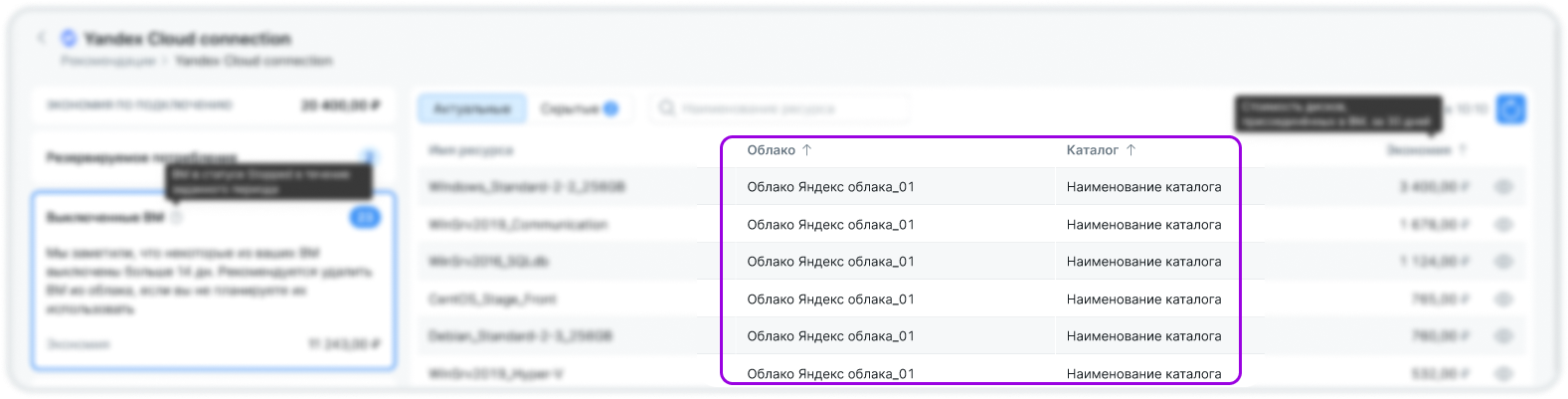Select the Выключенные ВМ recommendation card
This screenshot has height=399, width=1568.
click(213, 279)
